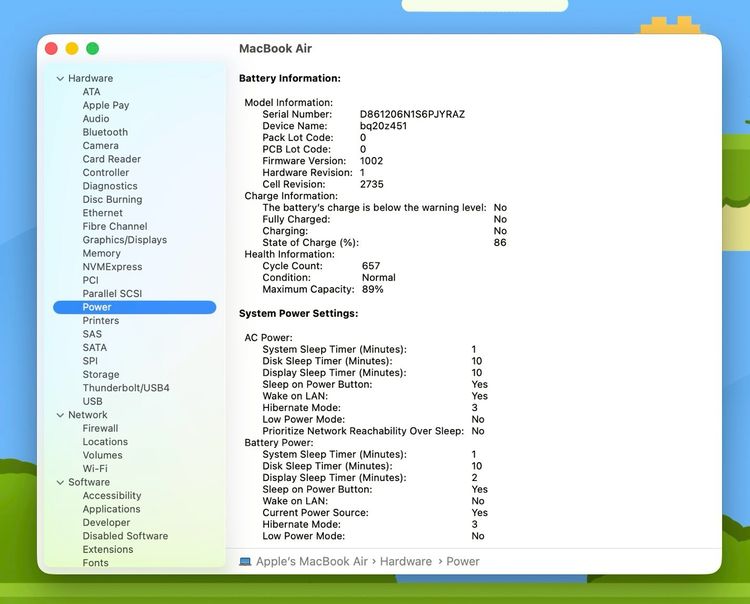Click the laptop icon in path bar
Image resolution: width=750 pixels, height=604 pixels.
pyautogui.click(x=245, y=562)
